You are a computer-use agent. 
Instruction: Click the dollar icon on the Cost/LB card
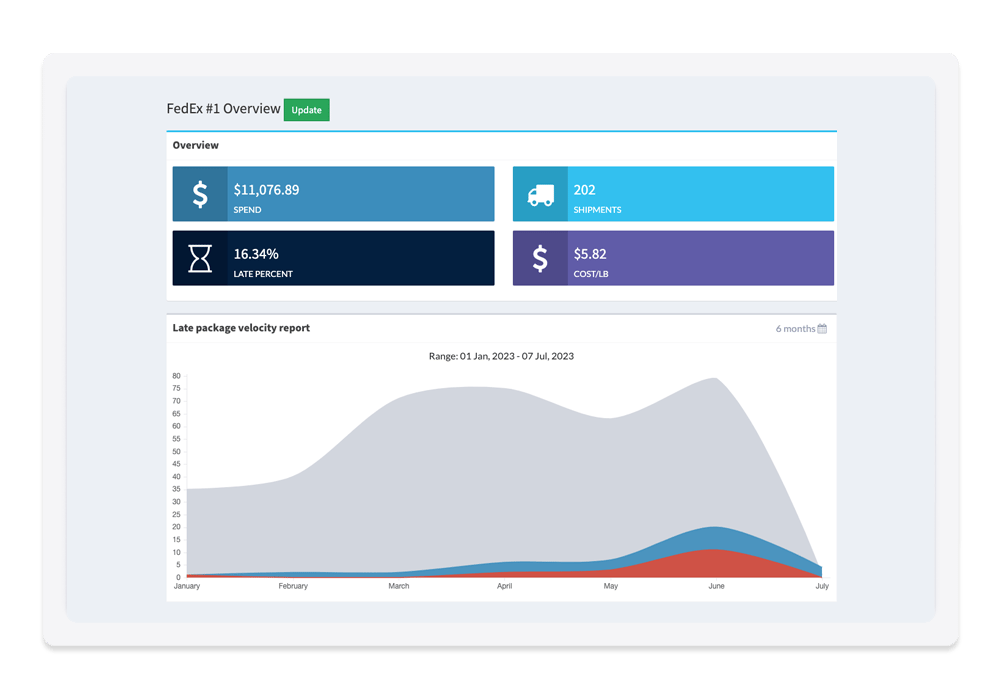540,258
